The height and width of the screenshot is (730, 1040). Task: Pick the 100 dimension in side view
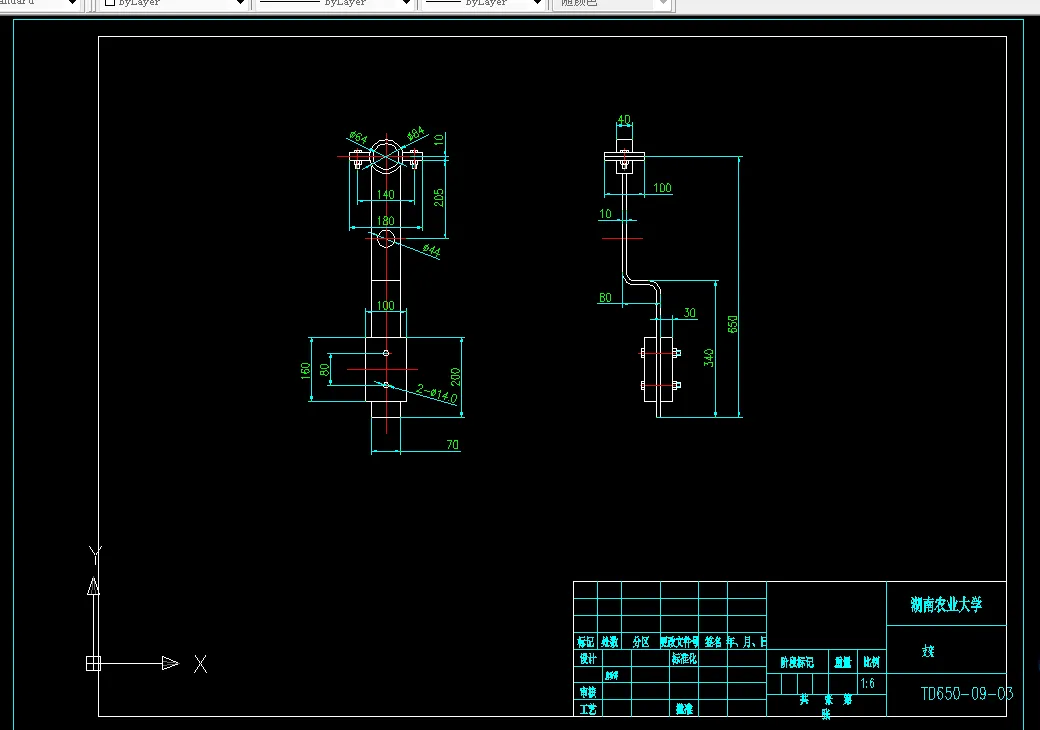(662, 188)
